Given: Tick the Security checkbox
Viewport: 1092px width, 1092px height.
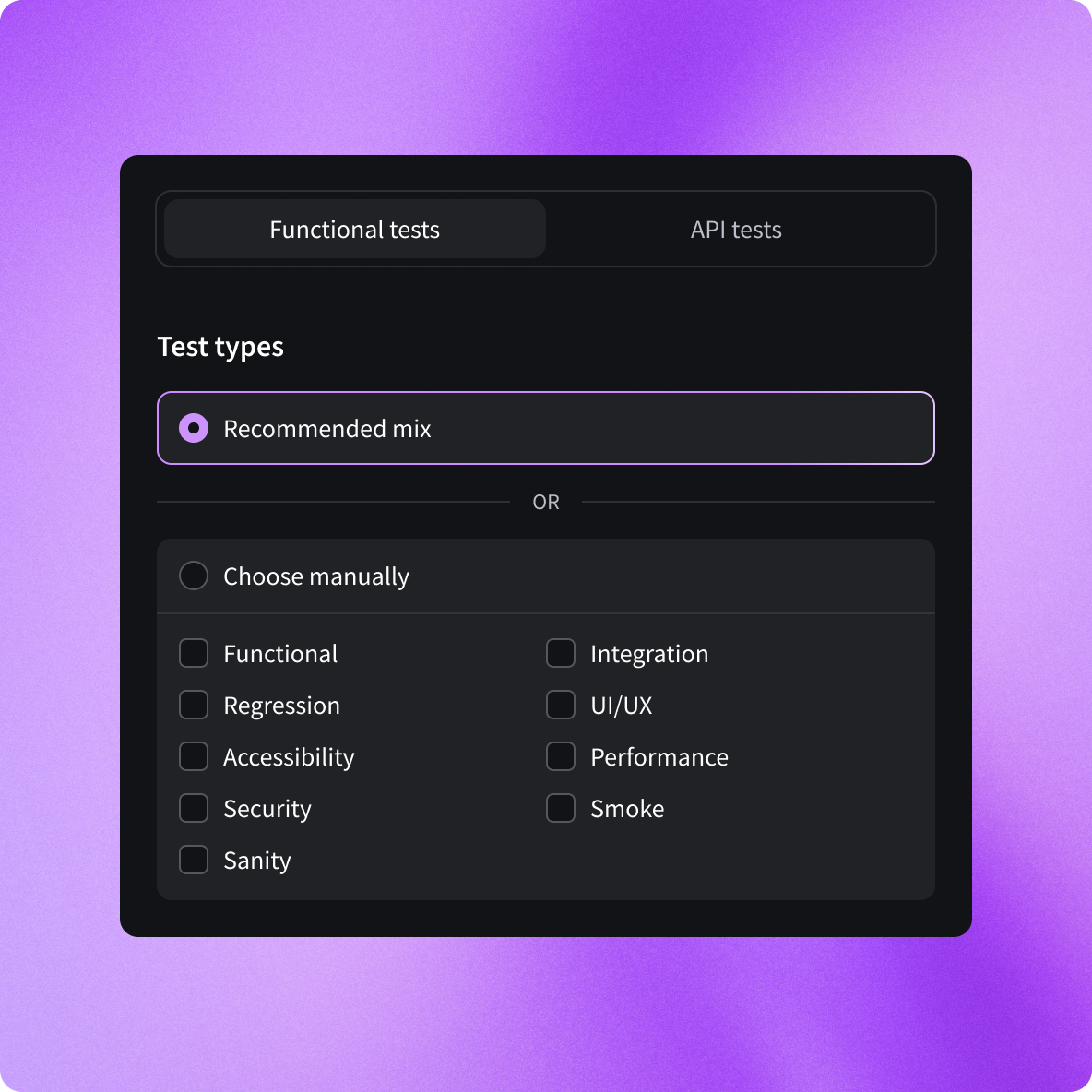Looking at the screenshot, I should [x=194, y=808].
